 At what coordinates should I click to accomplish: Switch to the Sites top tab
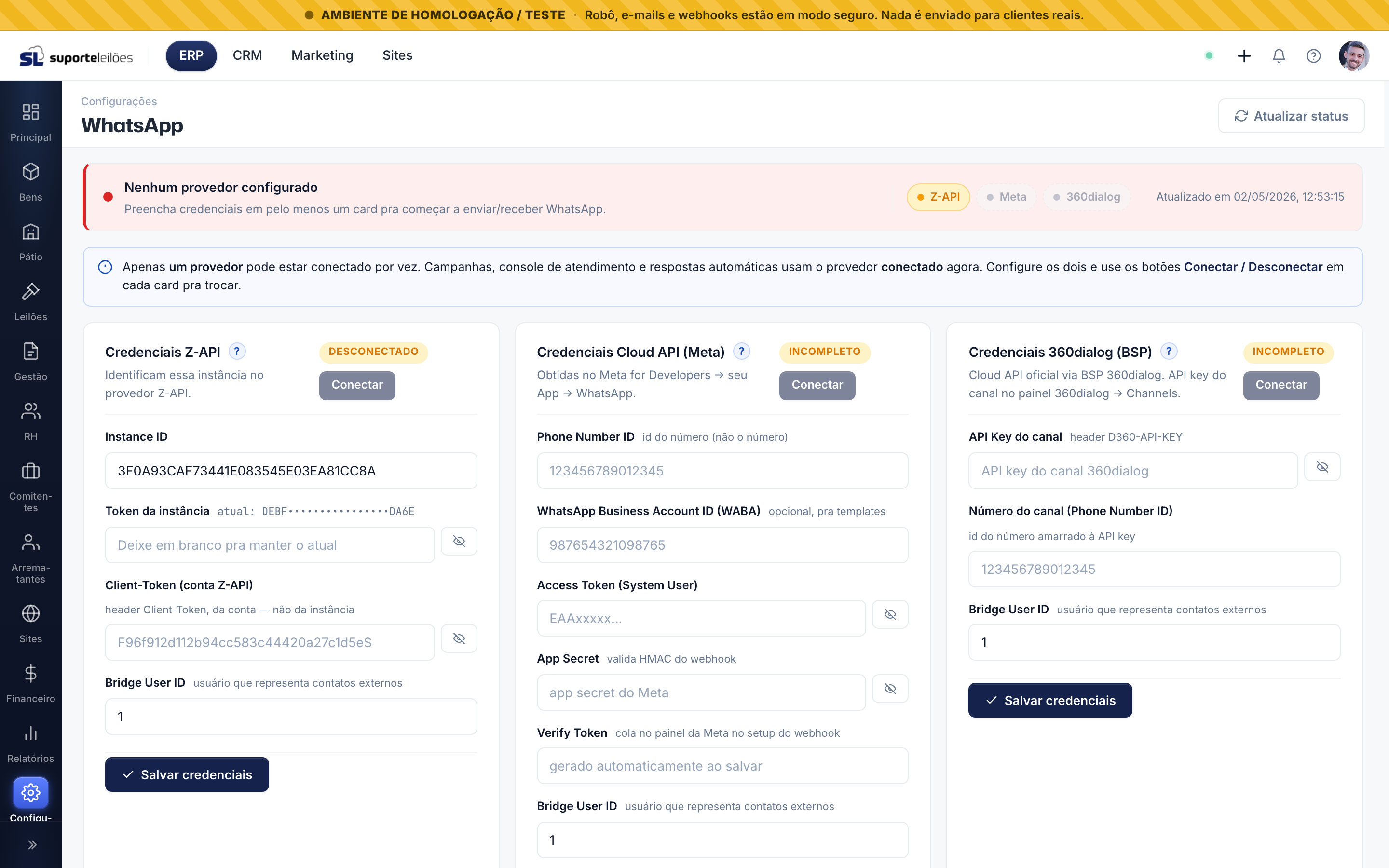coord(397,55)
